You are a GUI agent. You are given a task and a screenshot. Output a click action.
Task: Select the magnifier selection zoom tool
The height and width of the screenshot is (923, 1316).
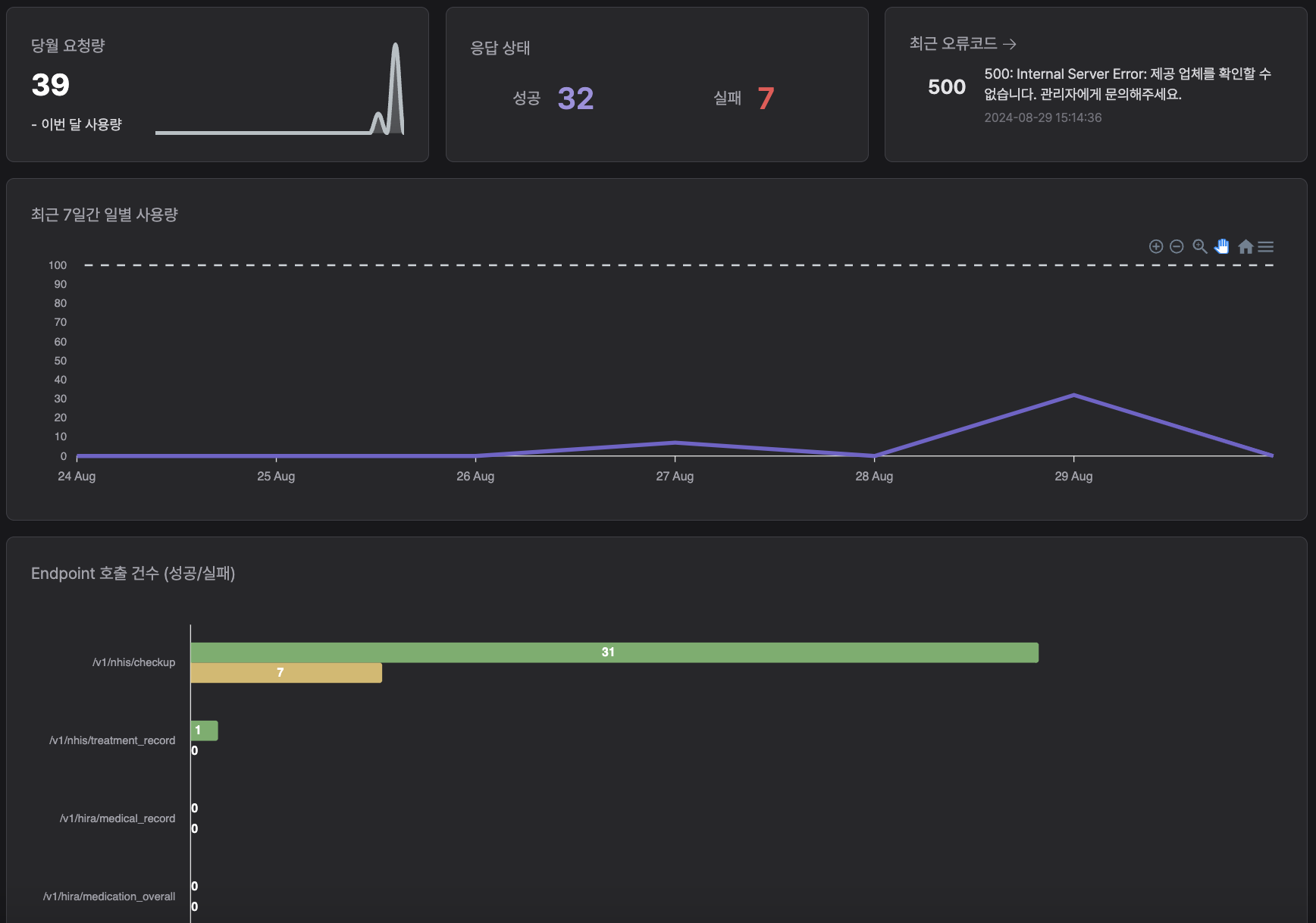tap(1199, 246)
